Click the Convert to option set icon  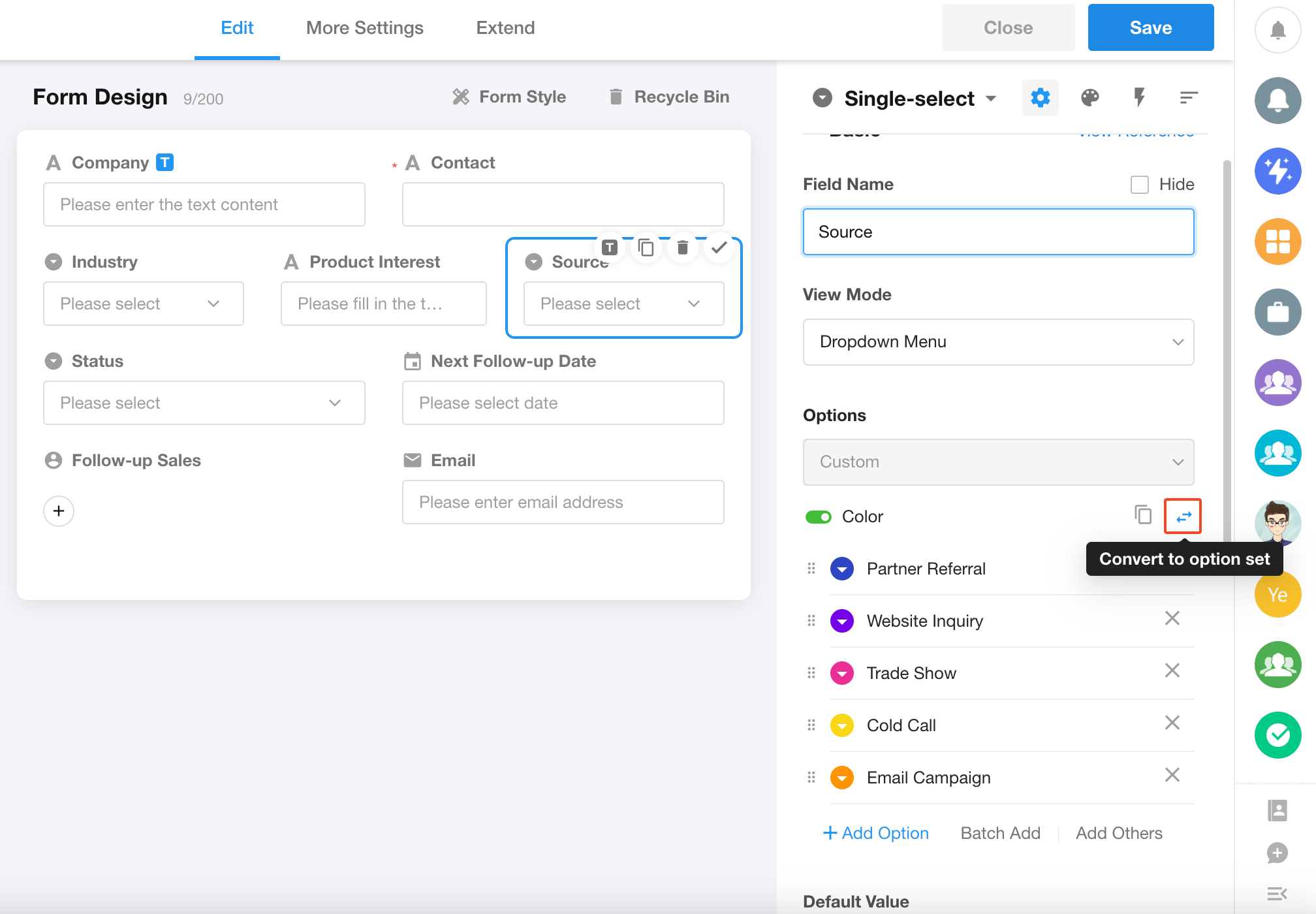click(x=1183, y=516)
